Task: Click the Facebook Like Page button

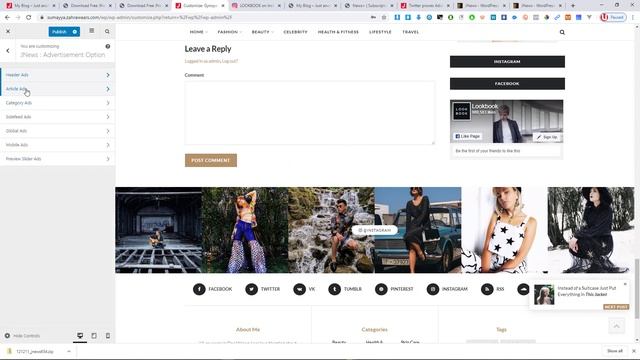Action: pyautogui.click(x=467, y=136)
